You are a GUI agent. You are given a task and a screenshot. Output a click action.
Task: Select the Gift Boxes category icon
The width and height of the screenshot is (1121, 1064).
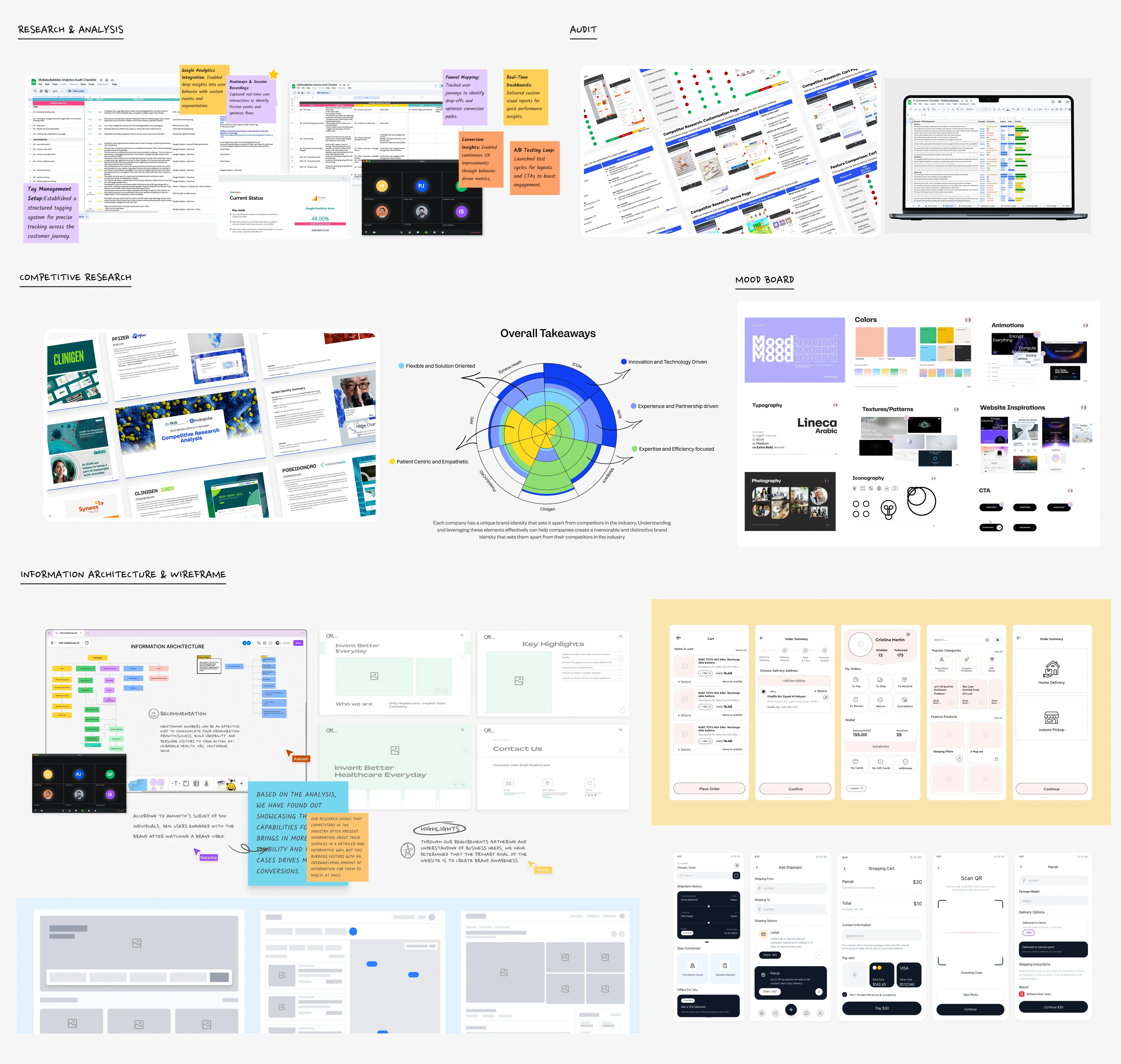[x=992, y=660]
